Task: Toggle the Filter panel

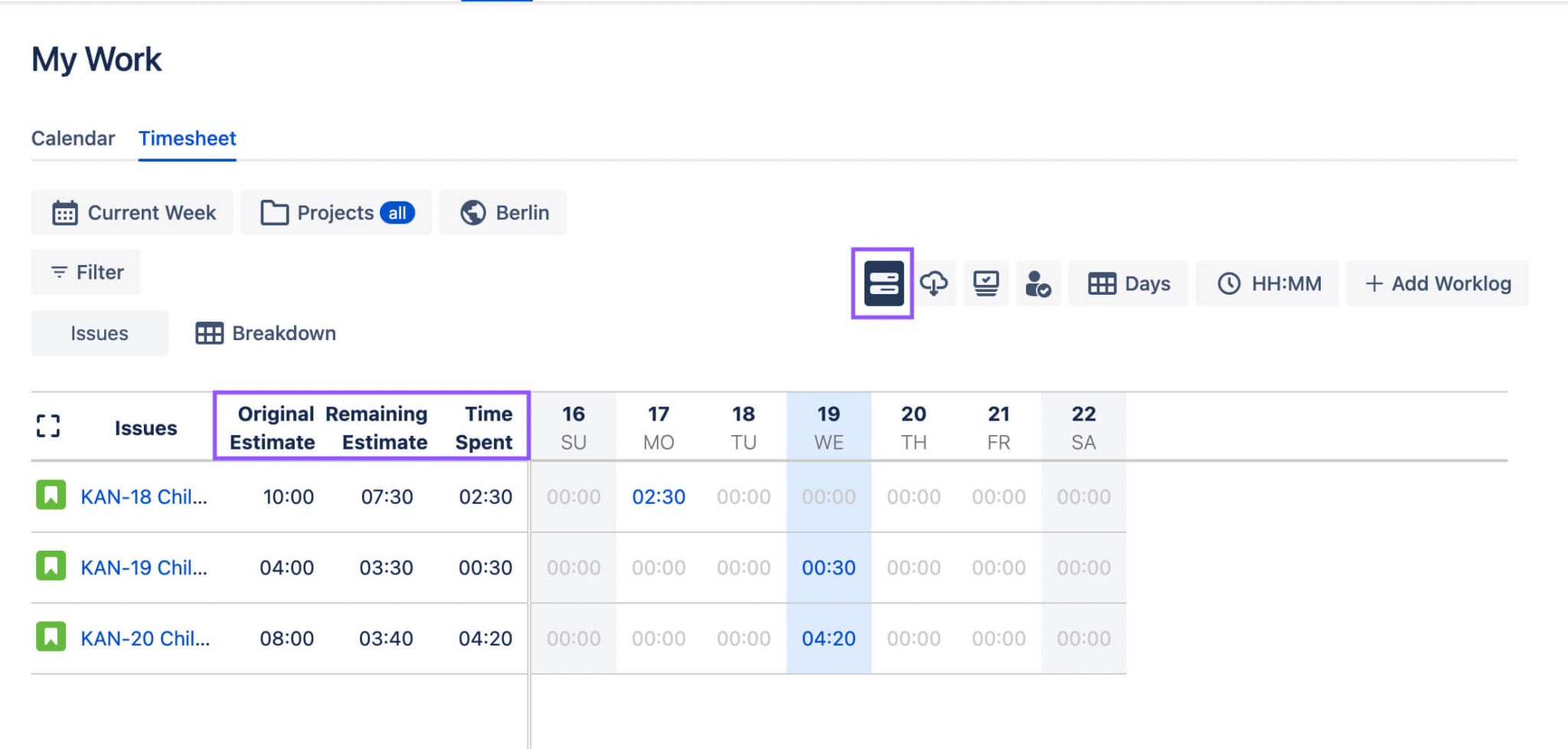Action: point(85,272)
